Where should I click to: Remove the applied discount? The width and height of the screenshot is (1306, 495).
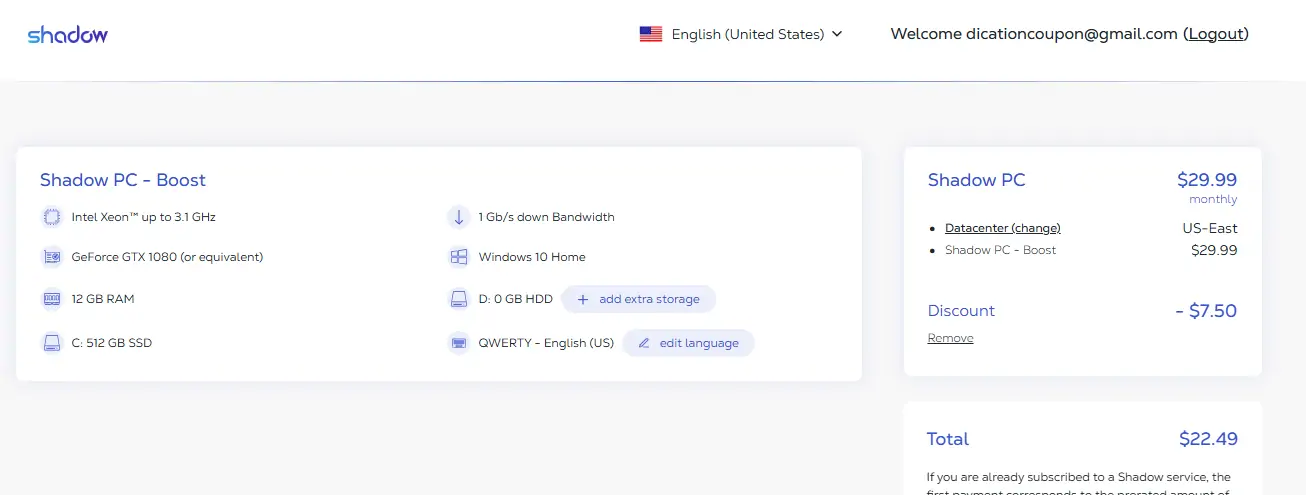click(x=950, y=338)
